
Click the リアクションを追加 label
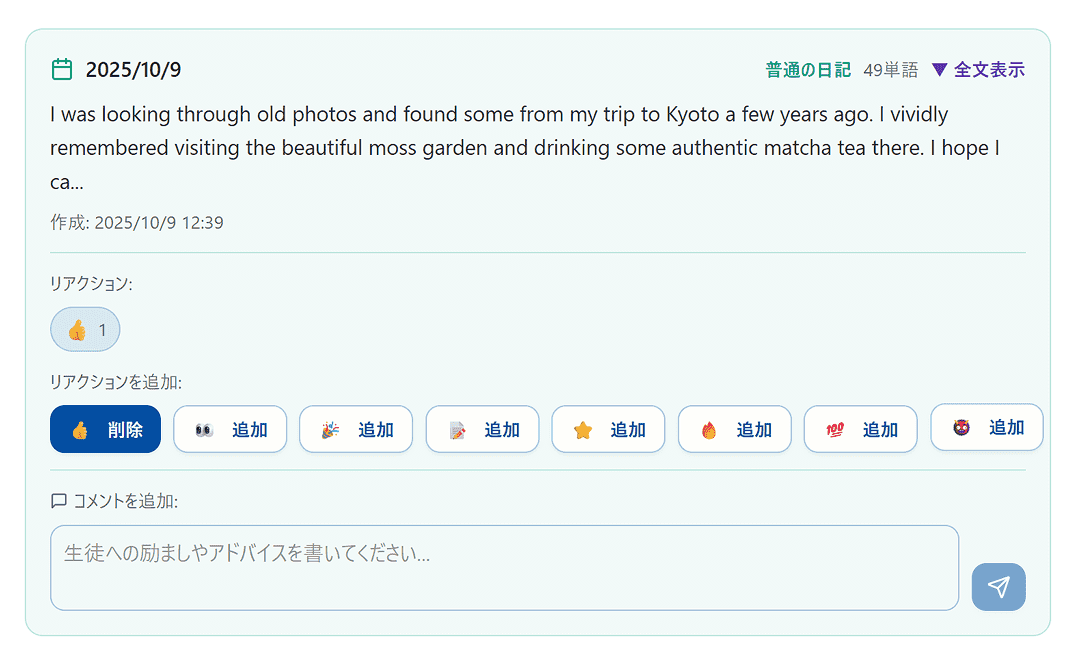click(x=115, y=382)
